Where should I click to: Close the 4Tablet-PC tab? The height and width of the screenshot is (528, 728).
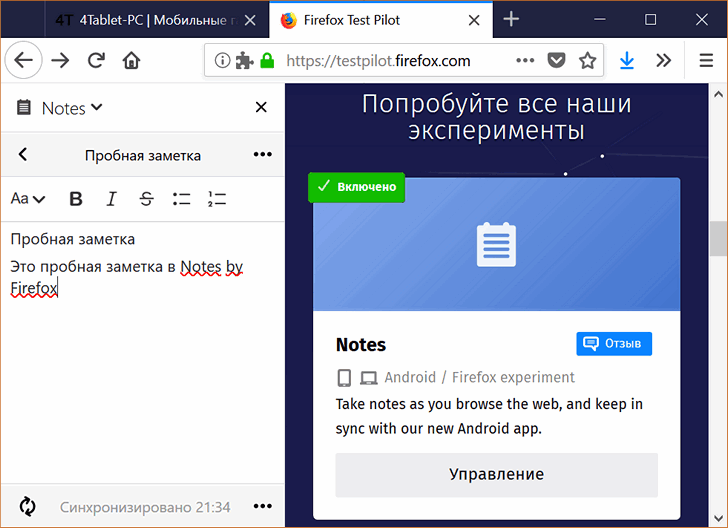point(250,20)
